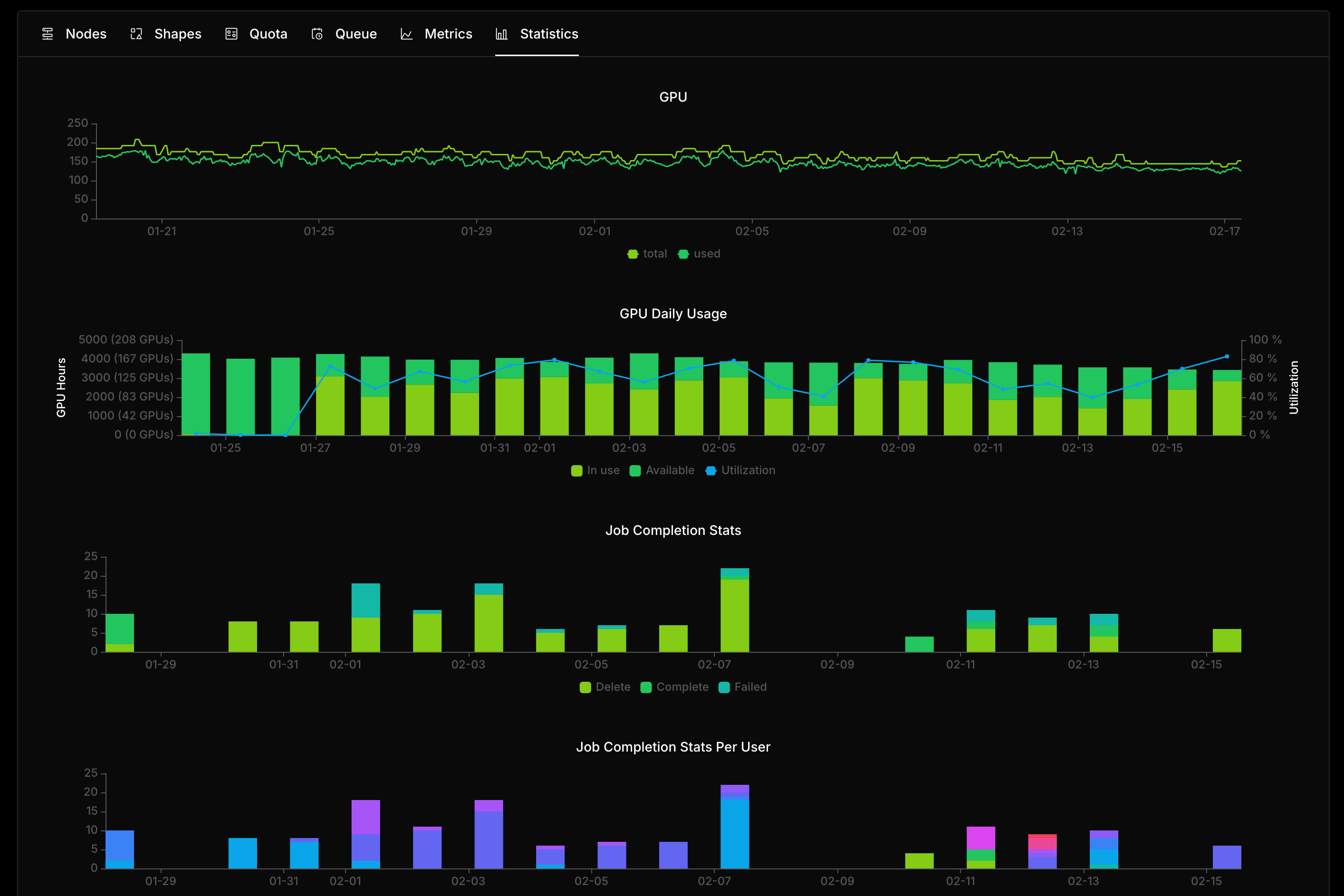
Task: Click the teal Failed legend swatch
Action: [x=724, y=687]
